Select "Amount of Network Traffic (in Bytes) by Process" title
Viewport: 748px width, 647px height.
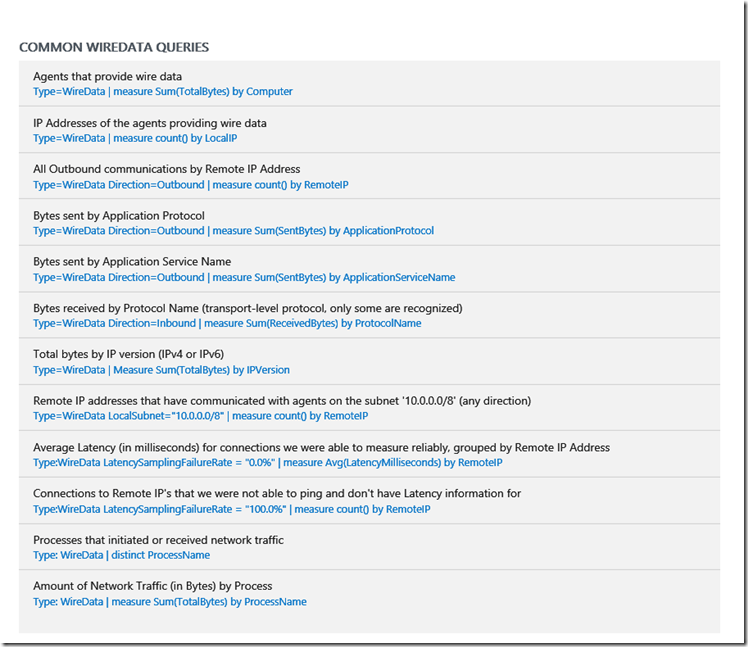pyautogui.click(x=152, y=586)
